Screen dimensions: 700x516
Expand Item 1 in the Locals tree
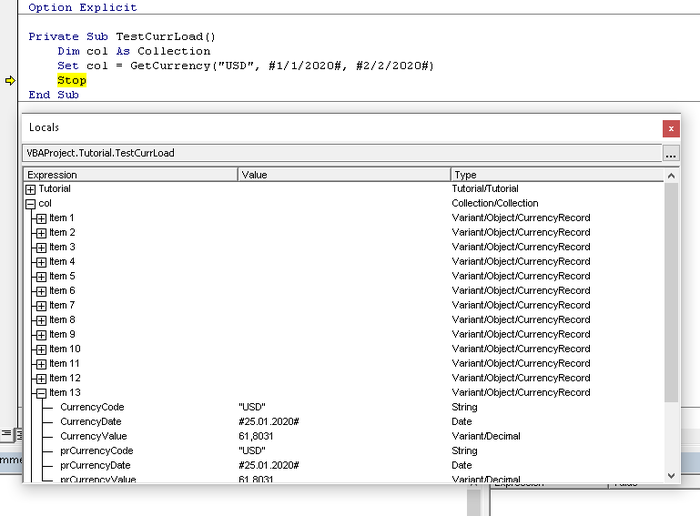tap(41, 218)
